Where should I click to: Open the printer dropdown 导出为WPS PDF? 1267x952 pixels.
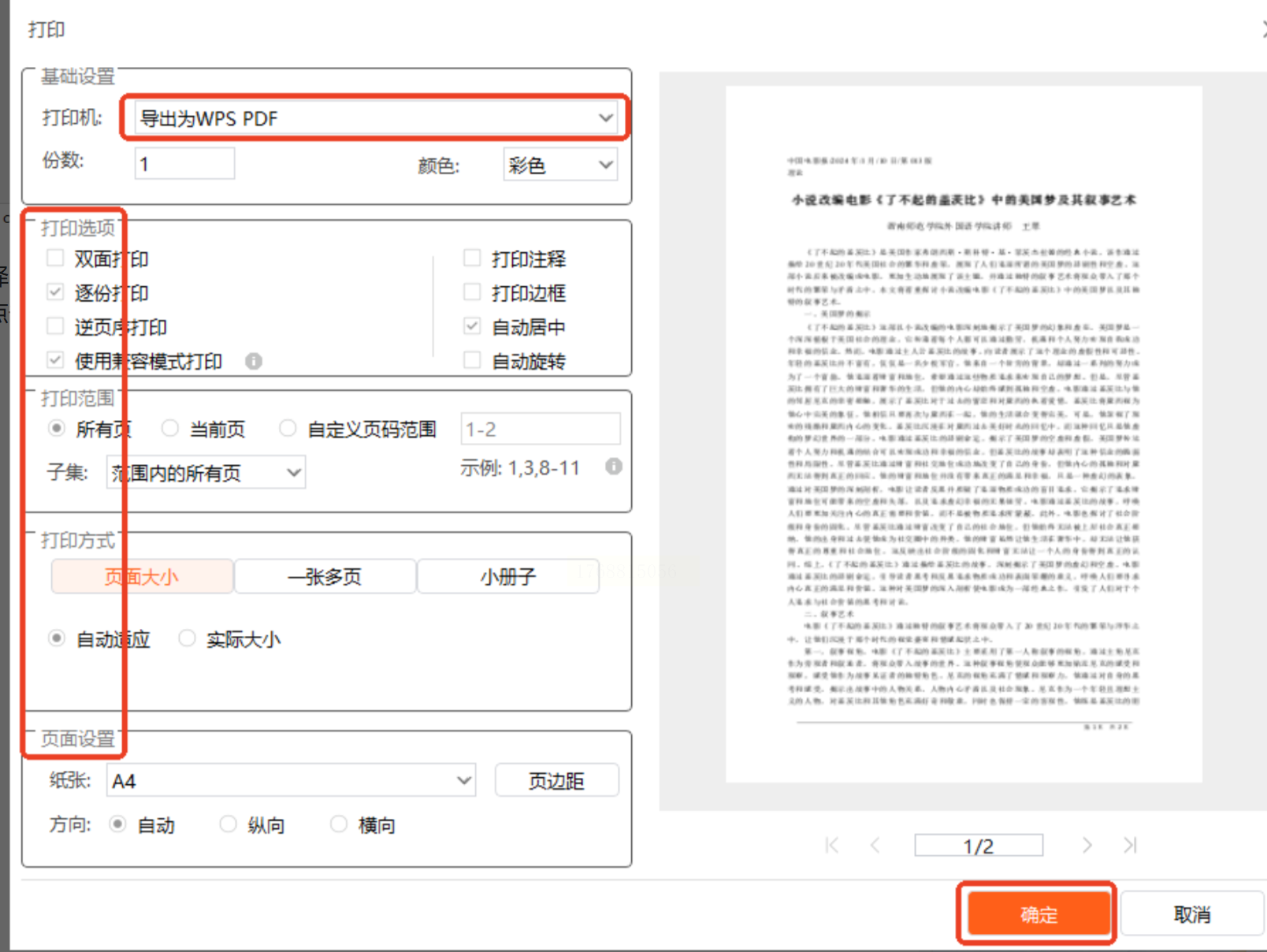tap(374, 118)
